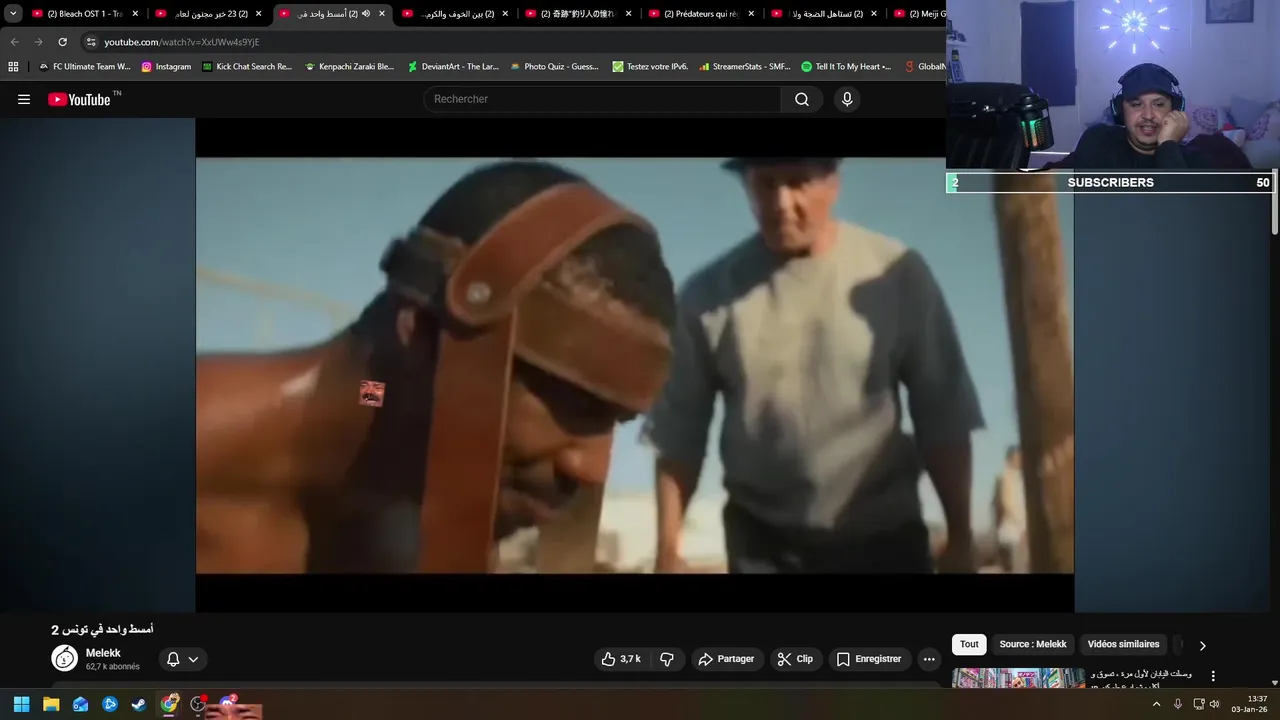Open the YouTube hamburger guide menu

pyautogui.click(x=24, y=99)
